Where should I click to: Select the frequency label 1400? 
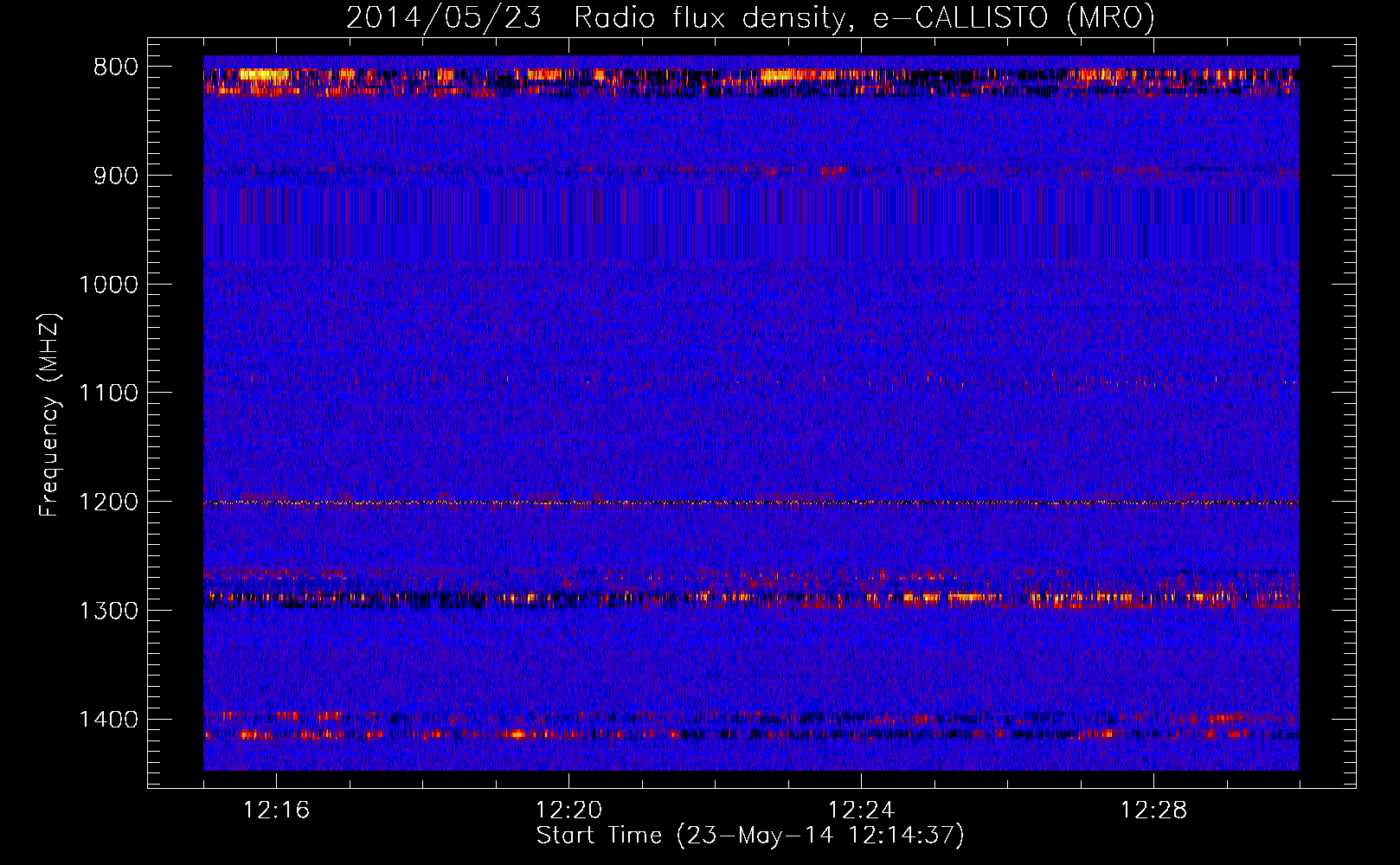[108, 720]
